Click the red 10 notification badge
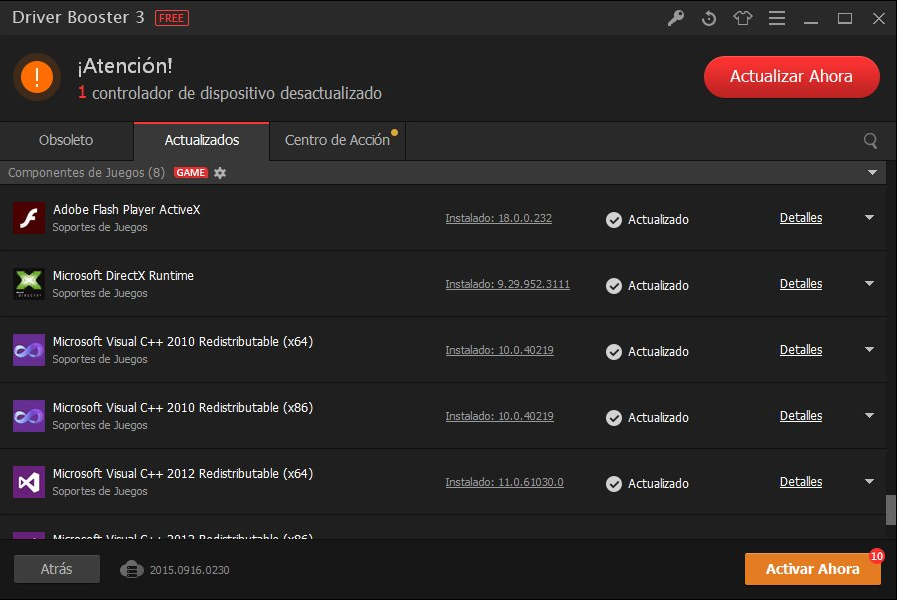Screen dimensions: 897x600 click(x=876, y=556)
